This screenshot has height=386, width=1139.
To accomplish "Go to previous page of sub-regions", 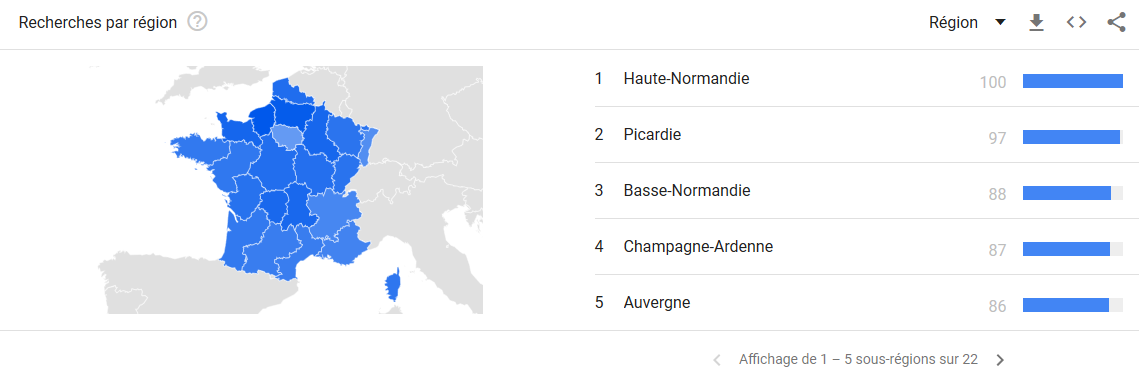I will (717, 360).
